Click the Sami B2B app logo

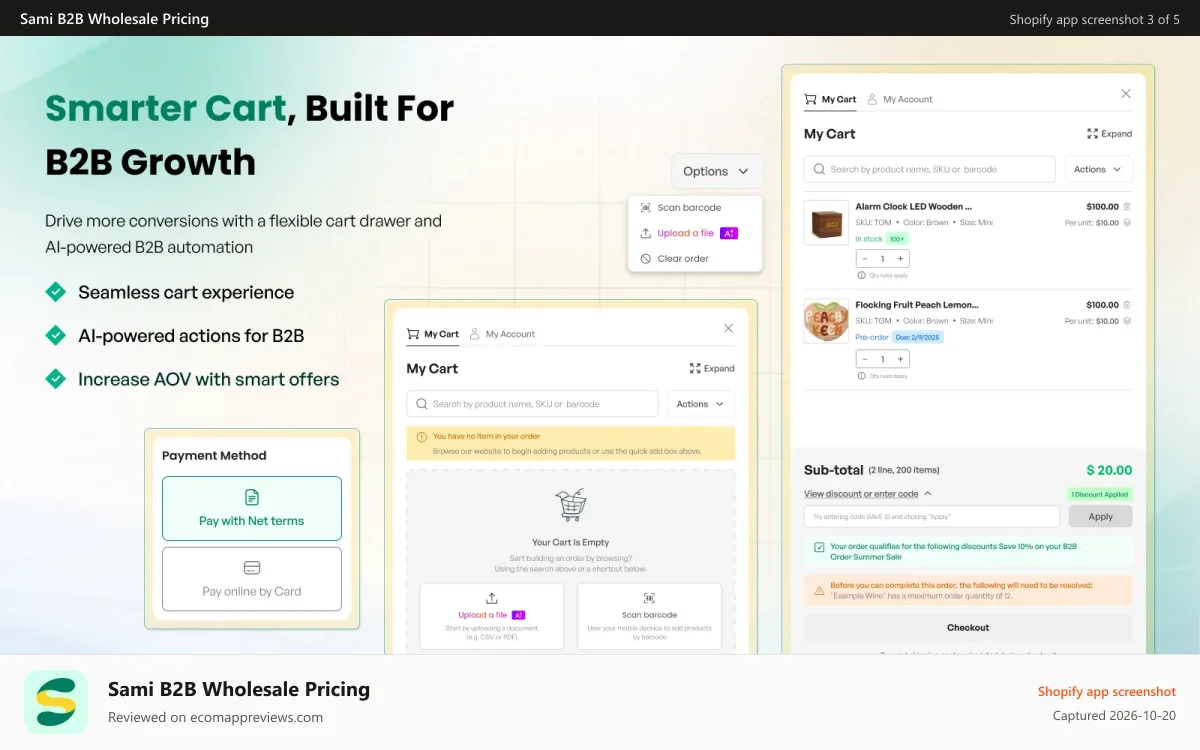(56, 702)
